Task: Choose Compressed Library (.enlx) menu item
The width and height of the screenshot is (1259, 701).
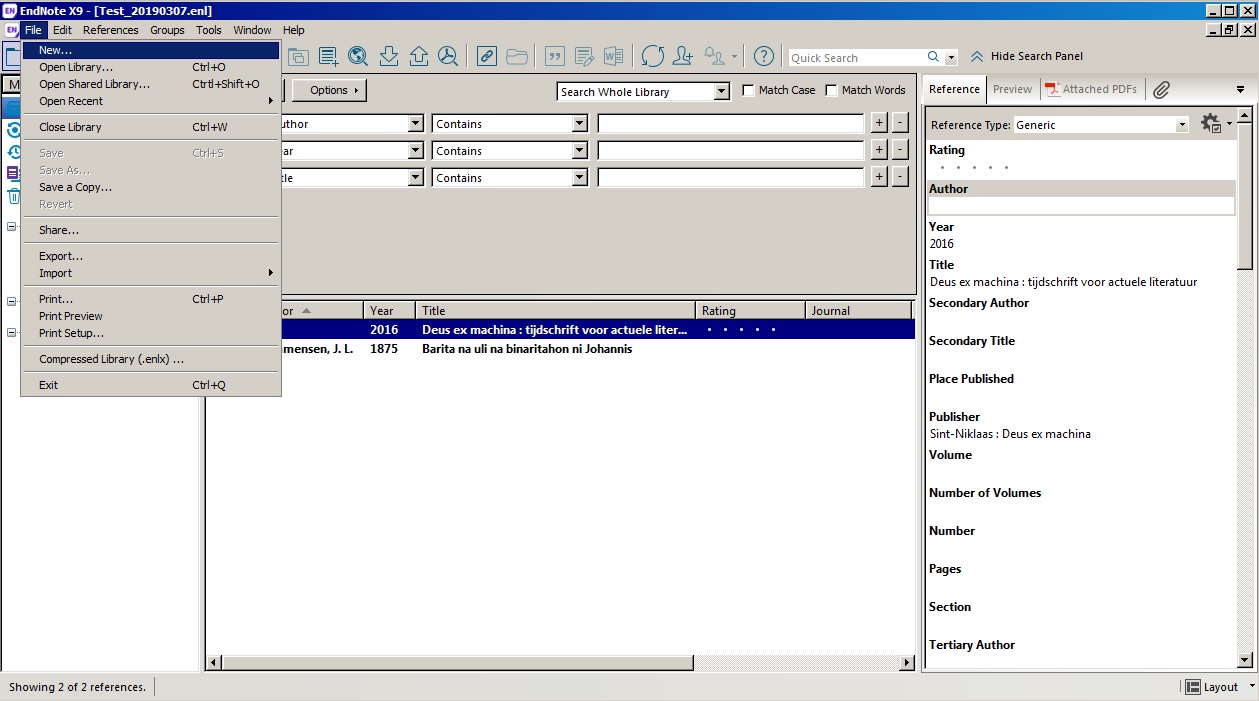Action: click(x=150, y=359)
